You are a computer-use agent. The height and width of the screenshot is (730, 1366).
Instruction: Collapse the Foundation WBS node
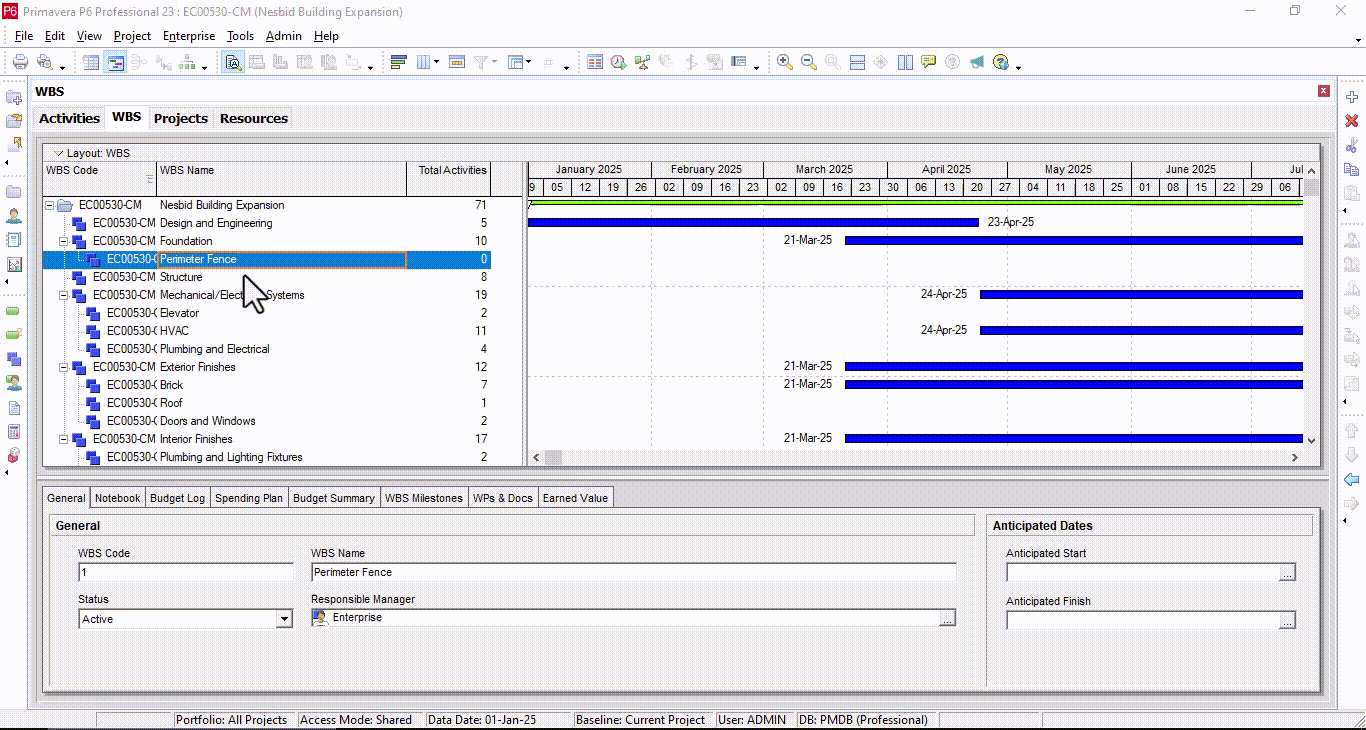[63, 241]
